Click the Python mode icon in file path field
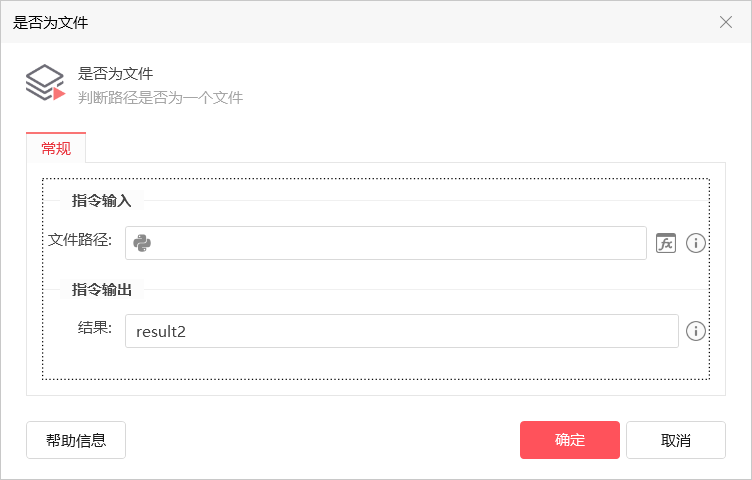The width and height of the screenshot is (752, 480). (x=142, y=243)
